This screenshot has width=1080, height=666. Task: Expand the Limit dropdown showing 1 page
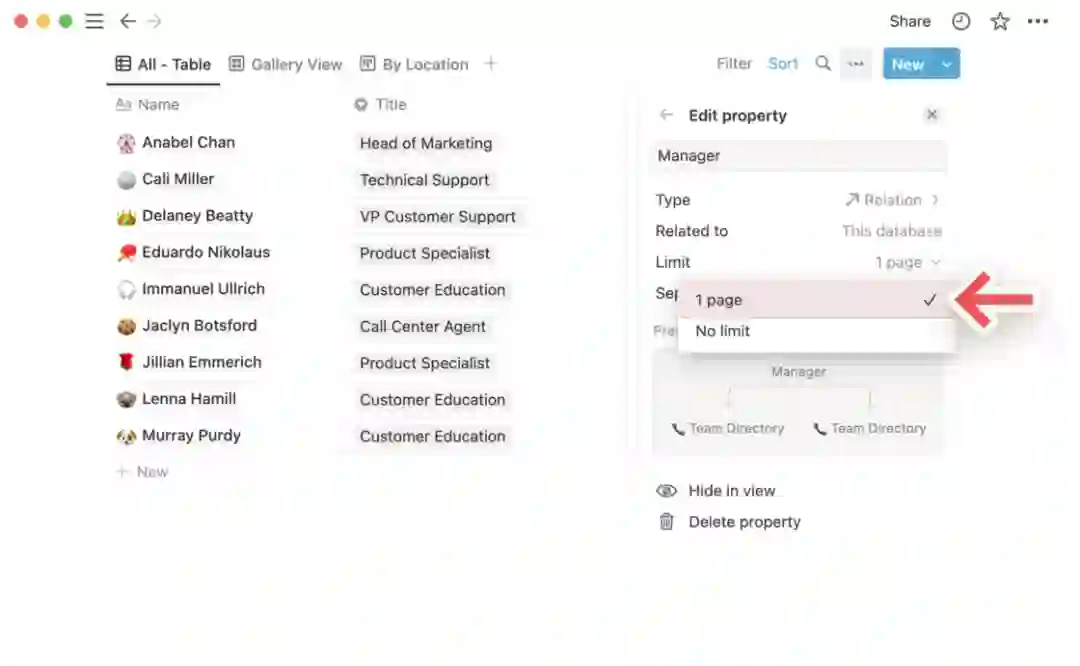[x=908, y=262]
